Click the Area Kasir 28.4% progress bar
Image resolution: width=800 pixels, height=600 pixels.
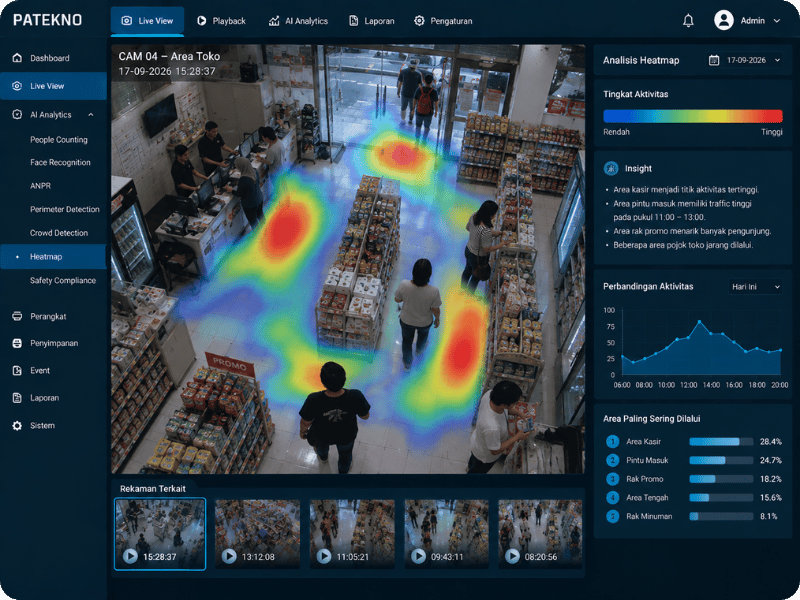721,442
